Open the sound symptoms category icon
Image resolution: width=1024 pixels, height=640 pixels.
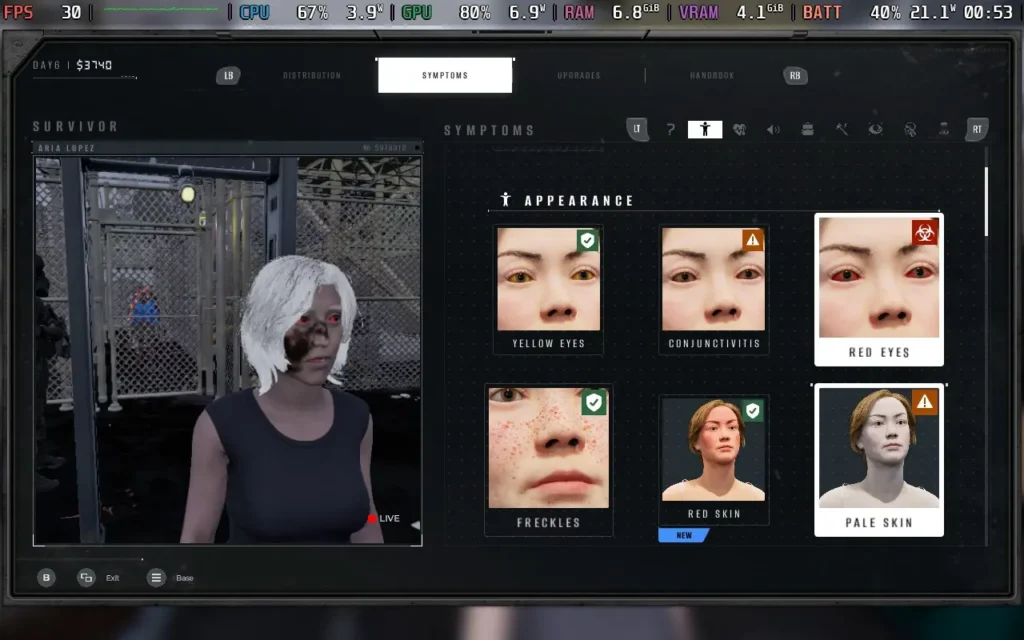click(x=773, y=129)
